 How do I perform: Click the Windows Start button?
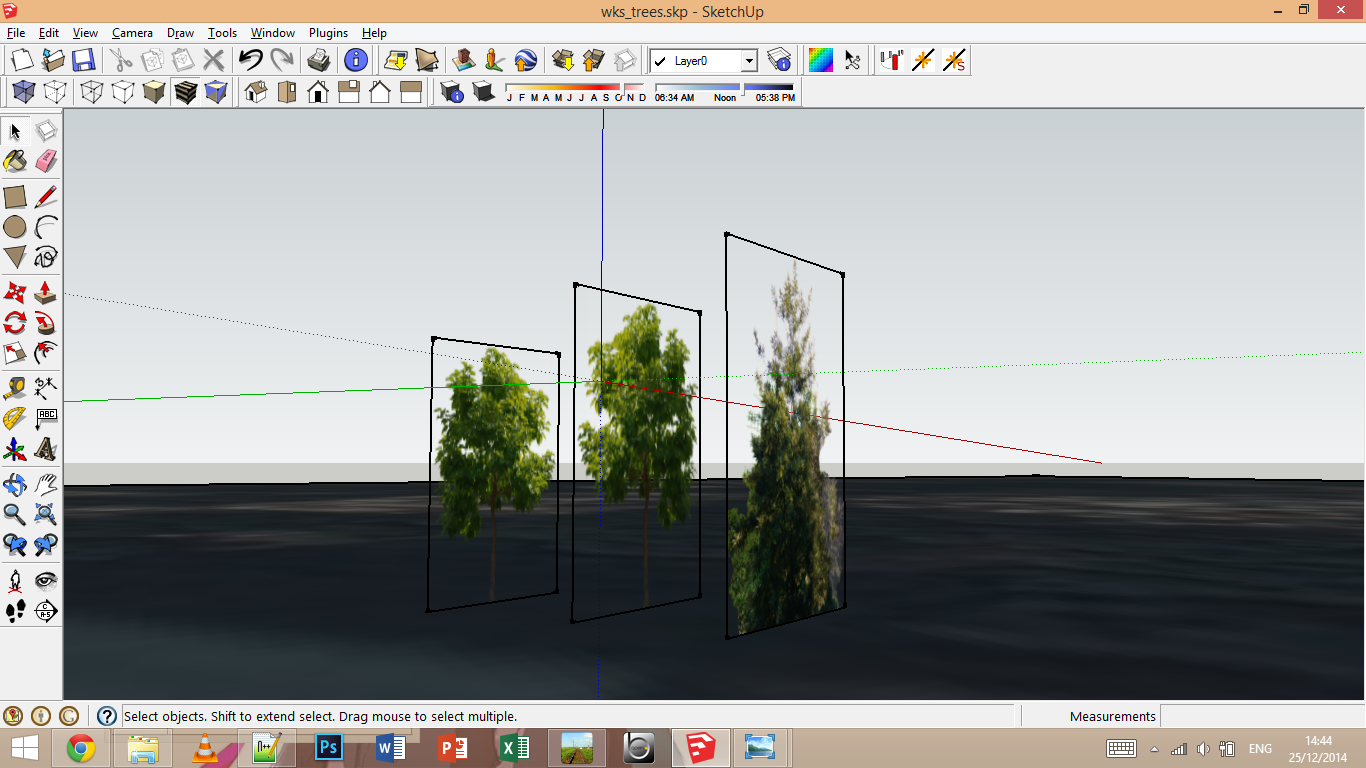24,748
